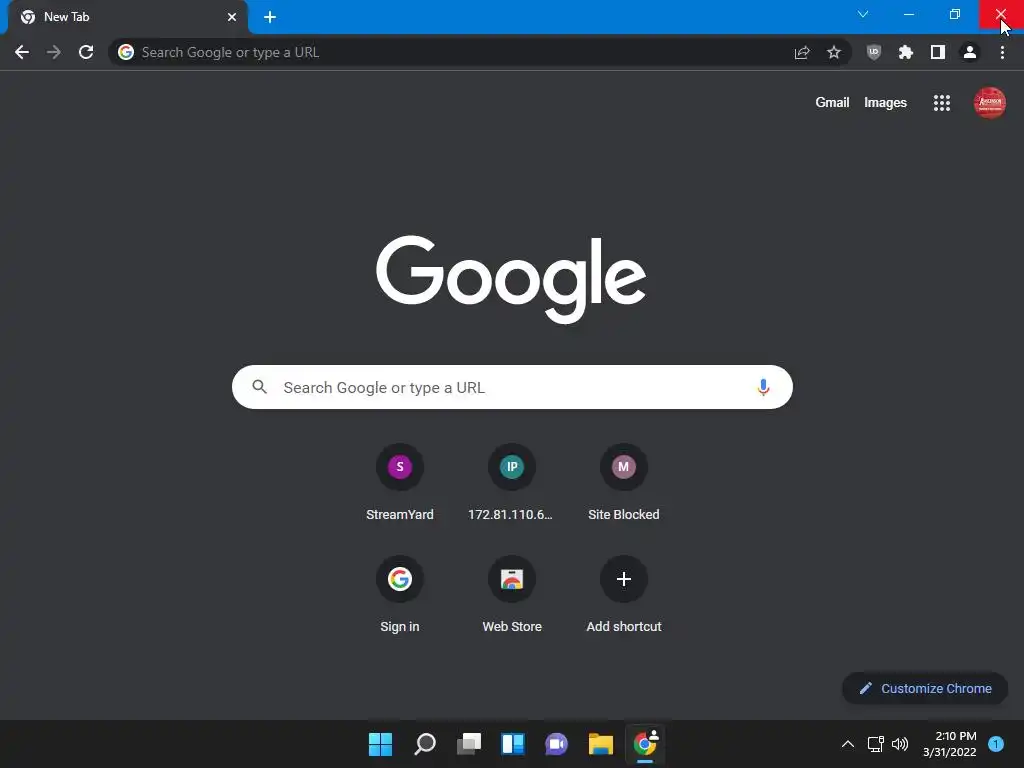Open the network tray icon
Viewport: 1024px width, 768px height.
click(875, 744)
